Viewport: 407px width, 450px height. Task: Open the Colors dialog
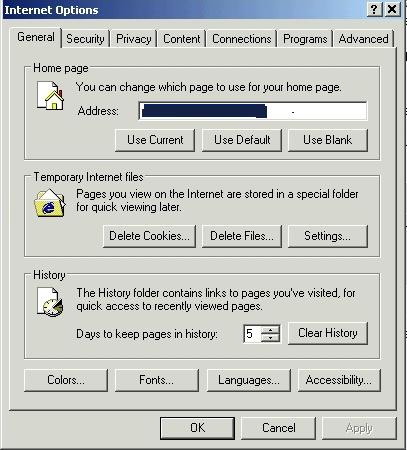(x=66, y=380)
